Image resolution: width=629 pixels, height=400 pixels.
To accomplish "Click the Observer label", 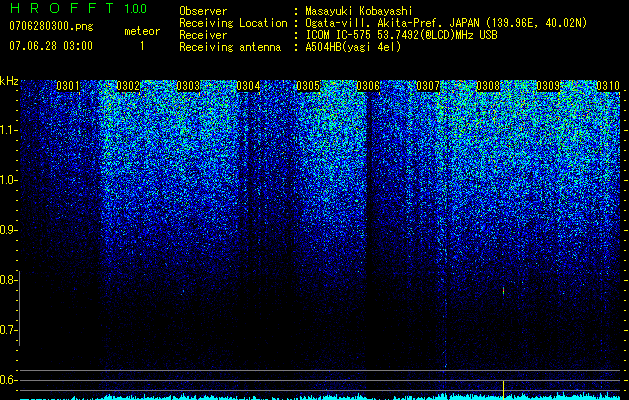I will click(203, 11).
